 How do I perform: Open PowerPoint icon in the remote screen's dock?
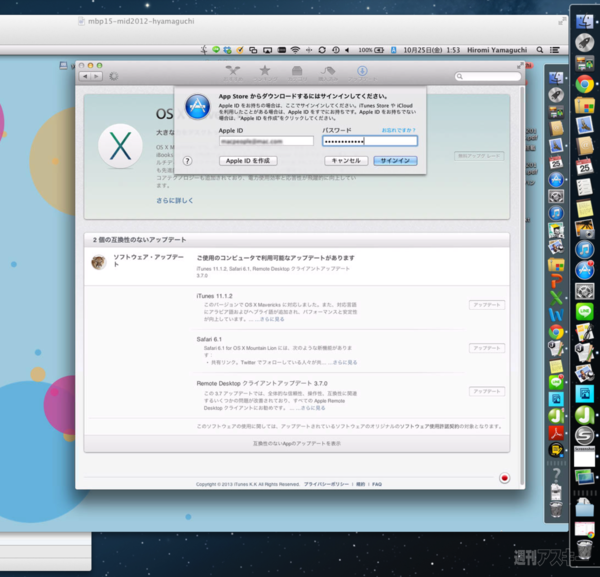point(556,282)
